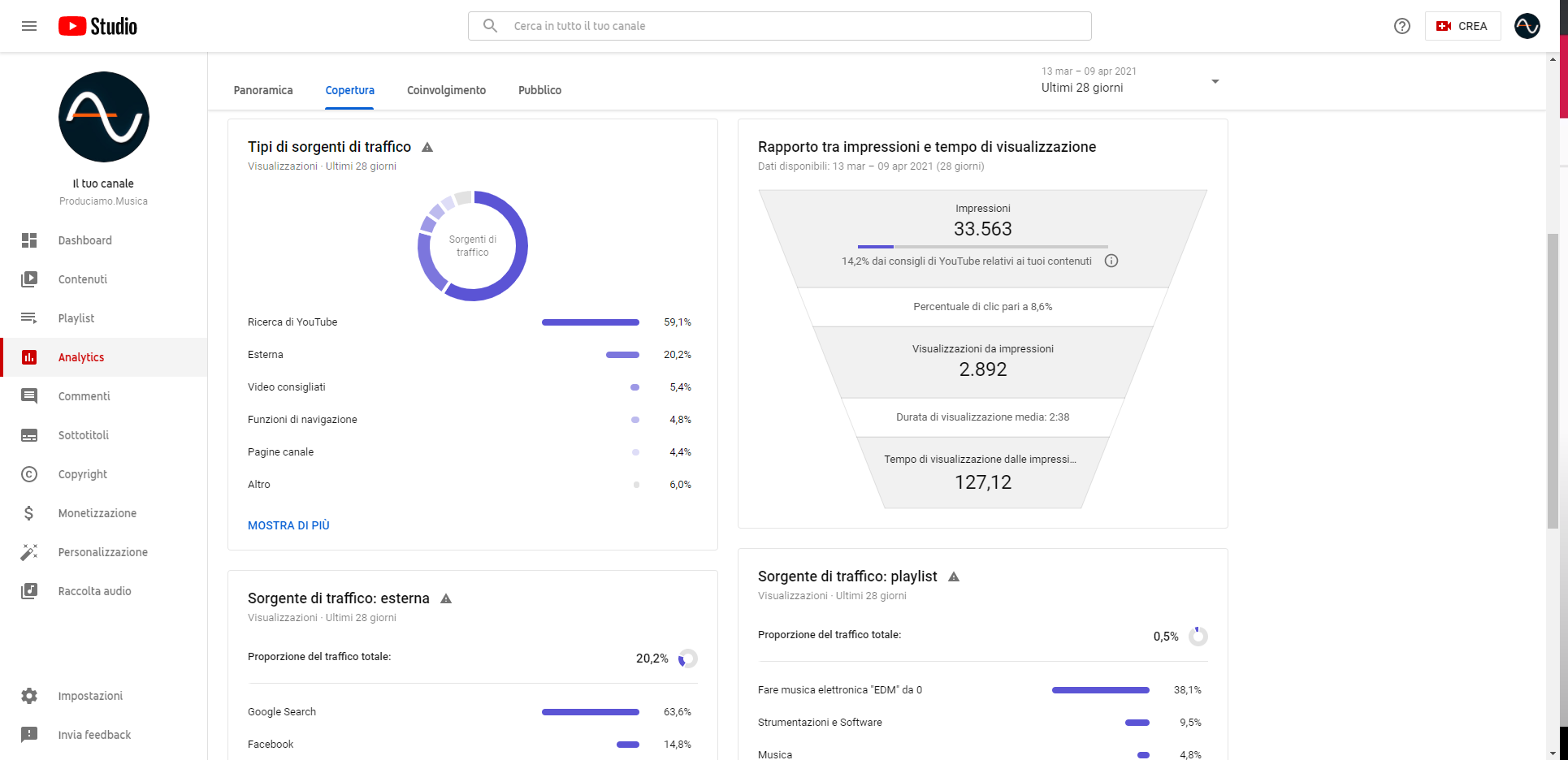Click the search magnifier icon
Image resolution: width=1568 pixels, height=760 pixels.
(x=490, y=26)
